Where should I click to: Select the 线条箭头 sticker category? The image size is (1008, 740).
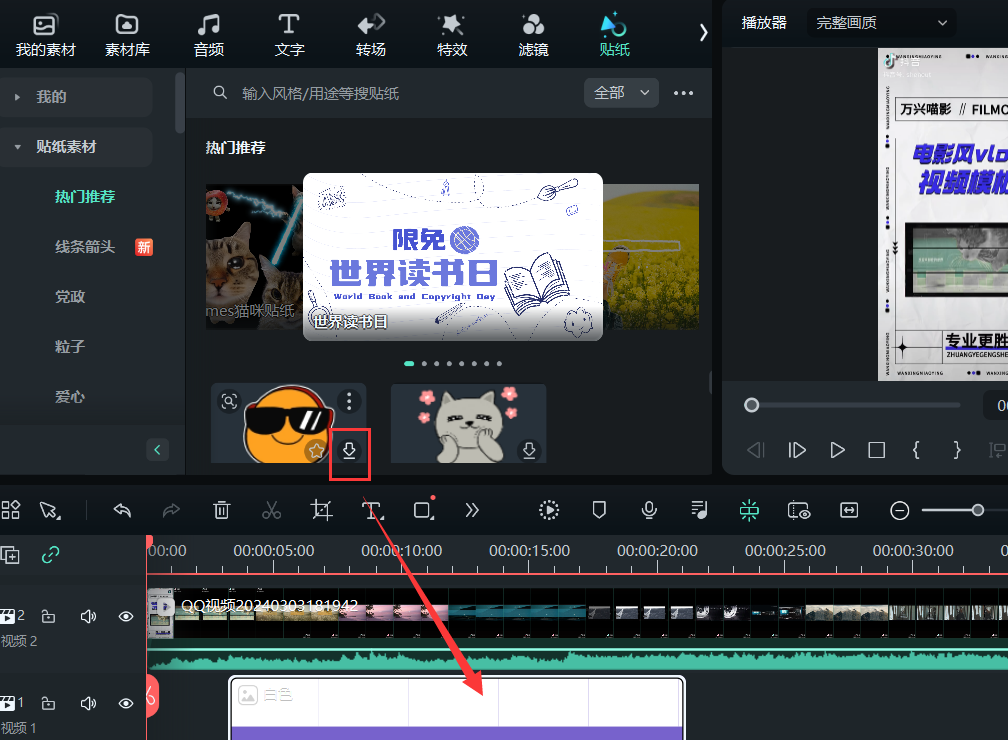point(85,247)
